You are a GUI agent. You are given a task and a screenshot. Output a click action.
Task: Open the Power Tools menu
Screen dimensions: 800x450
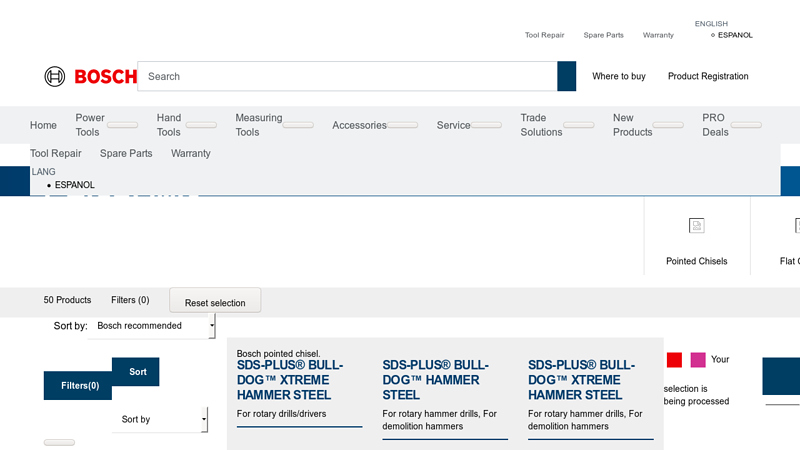click(x=90, y=125)
